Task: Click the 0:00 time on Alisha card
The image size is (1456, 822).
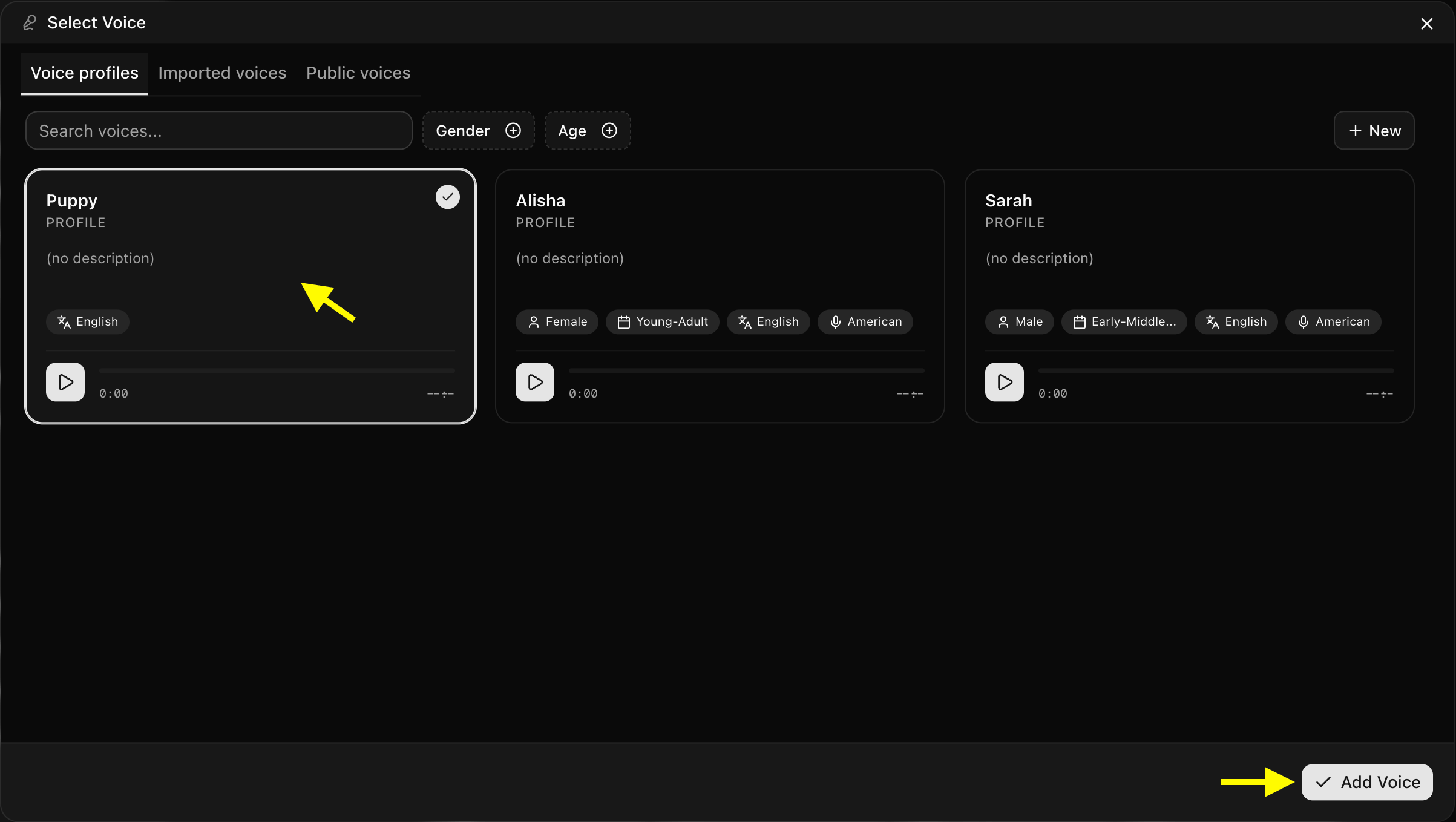Action: click(583, 393)
